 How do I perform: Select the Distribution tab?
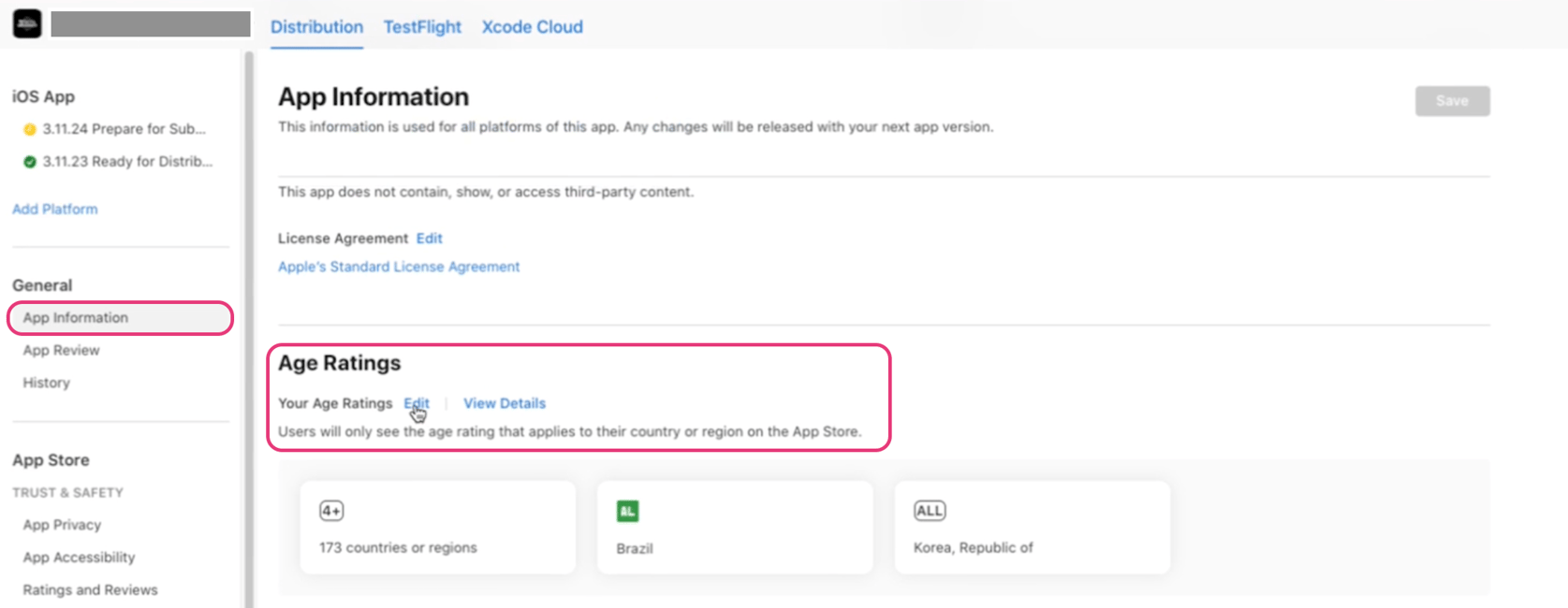point(316,27)
